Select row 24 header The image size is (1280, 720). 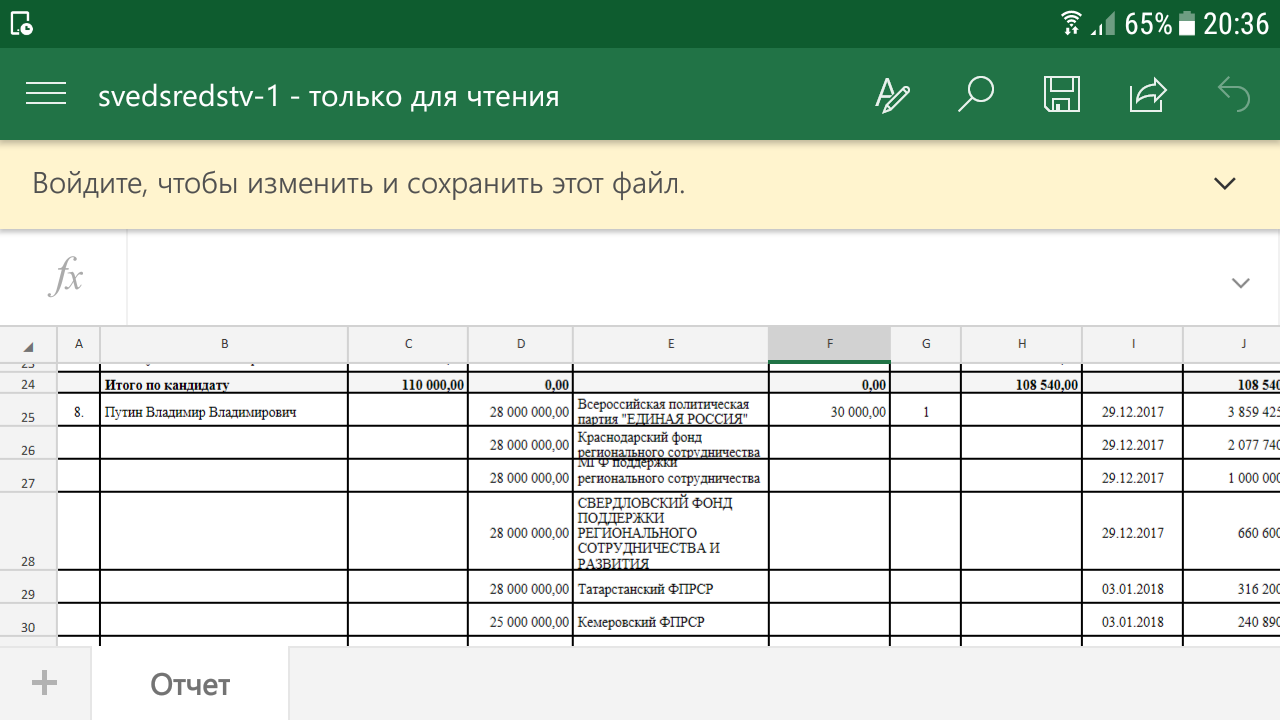(28, 384)
